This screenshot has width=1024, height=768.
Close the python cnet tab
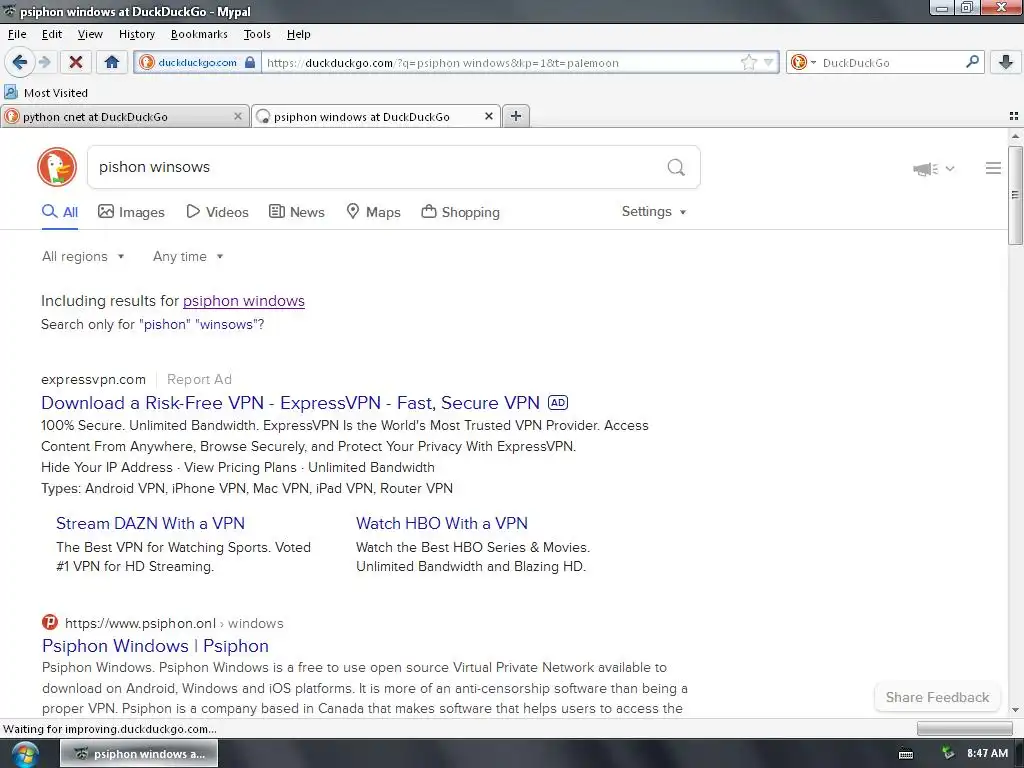pyautogui.click(x=238, y=116)
